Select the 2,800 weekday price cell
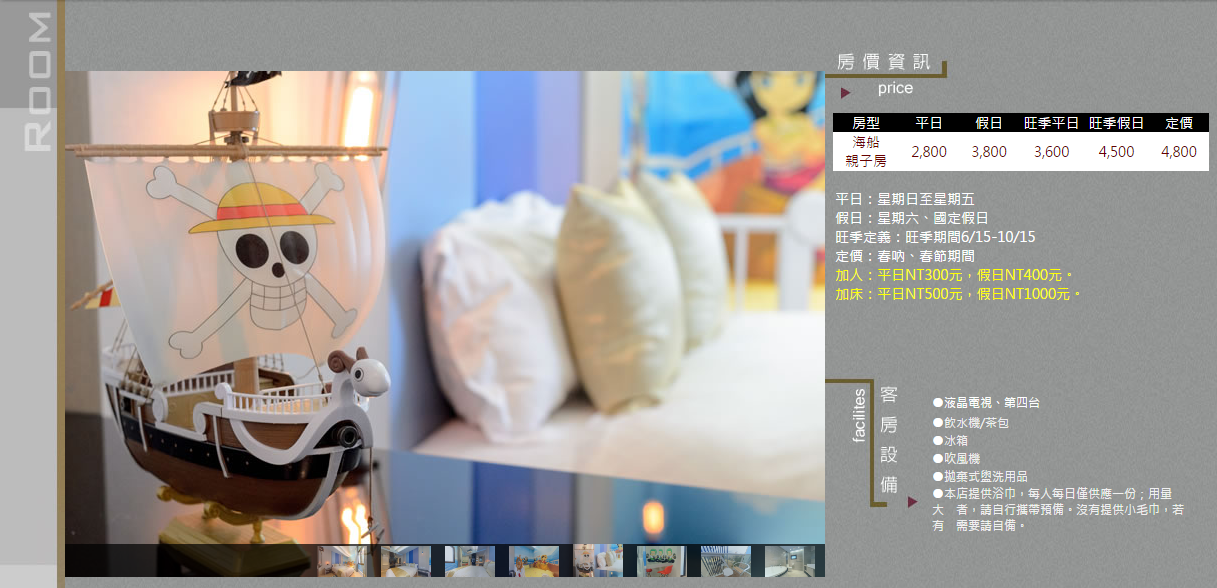 point(928,152)
